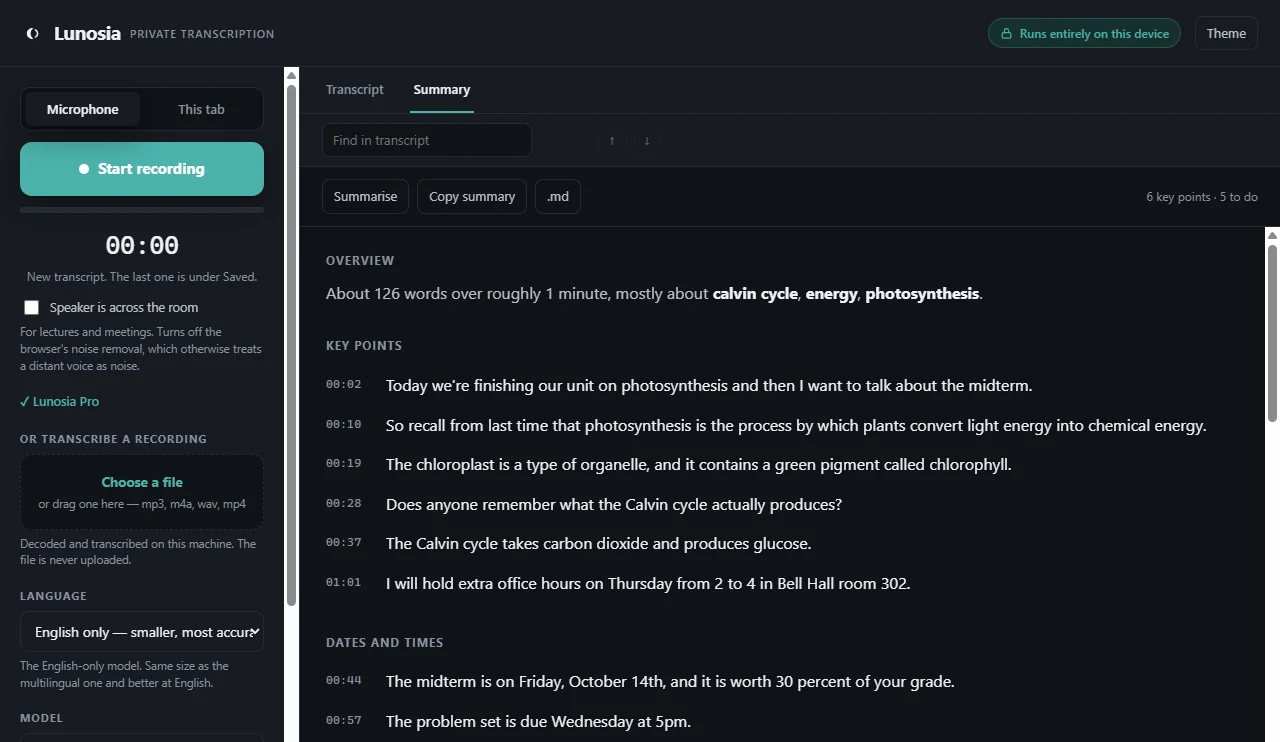Click timestamp 00:44 under Dates and Times

343,680
